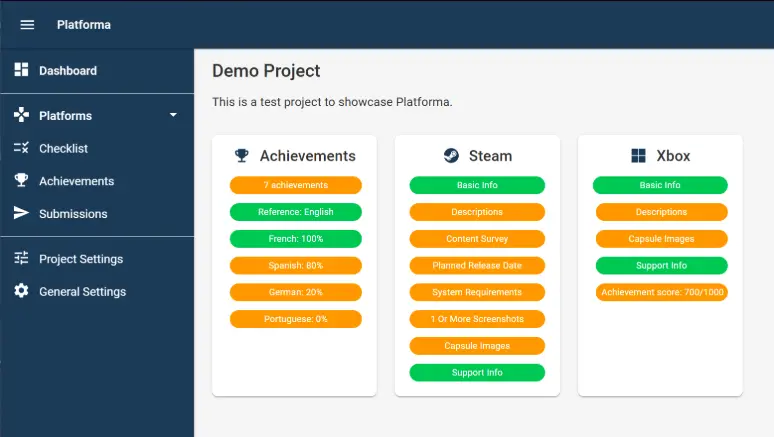Click the Platforma title in header
774x437 pixels.
click(x=84, y=25)
